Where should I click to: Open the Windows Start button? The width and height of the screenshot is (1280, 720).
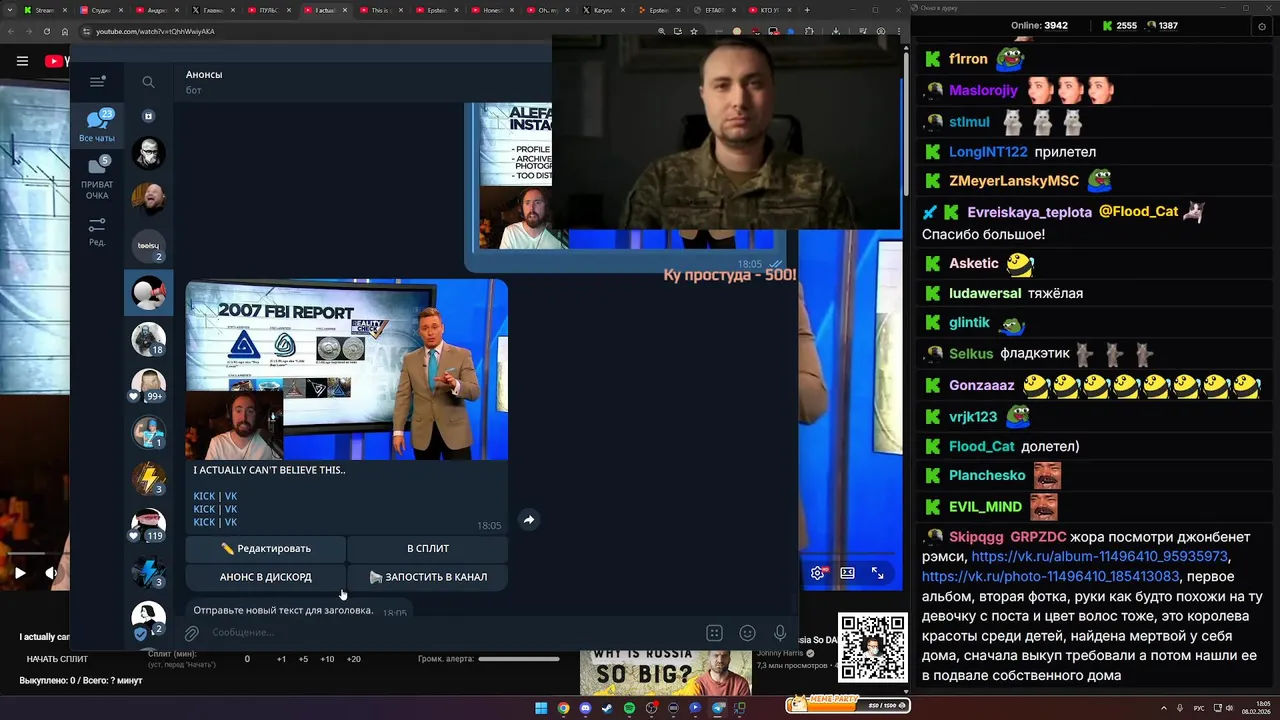[541, 708]
